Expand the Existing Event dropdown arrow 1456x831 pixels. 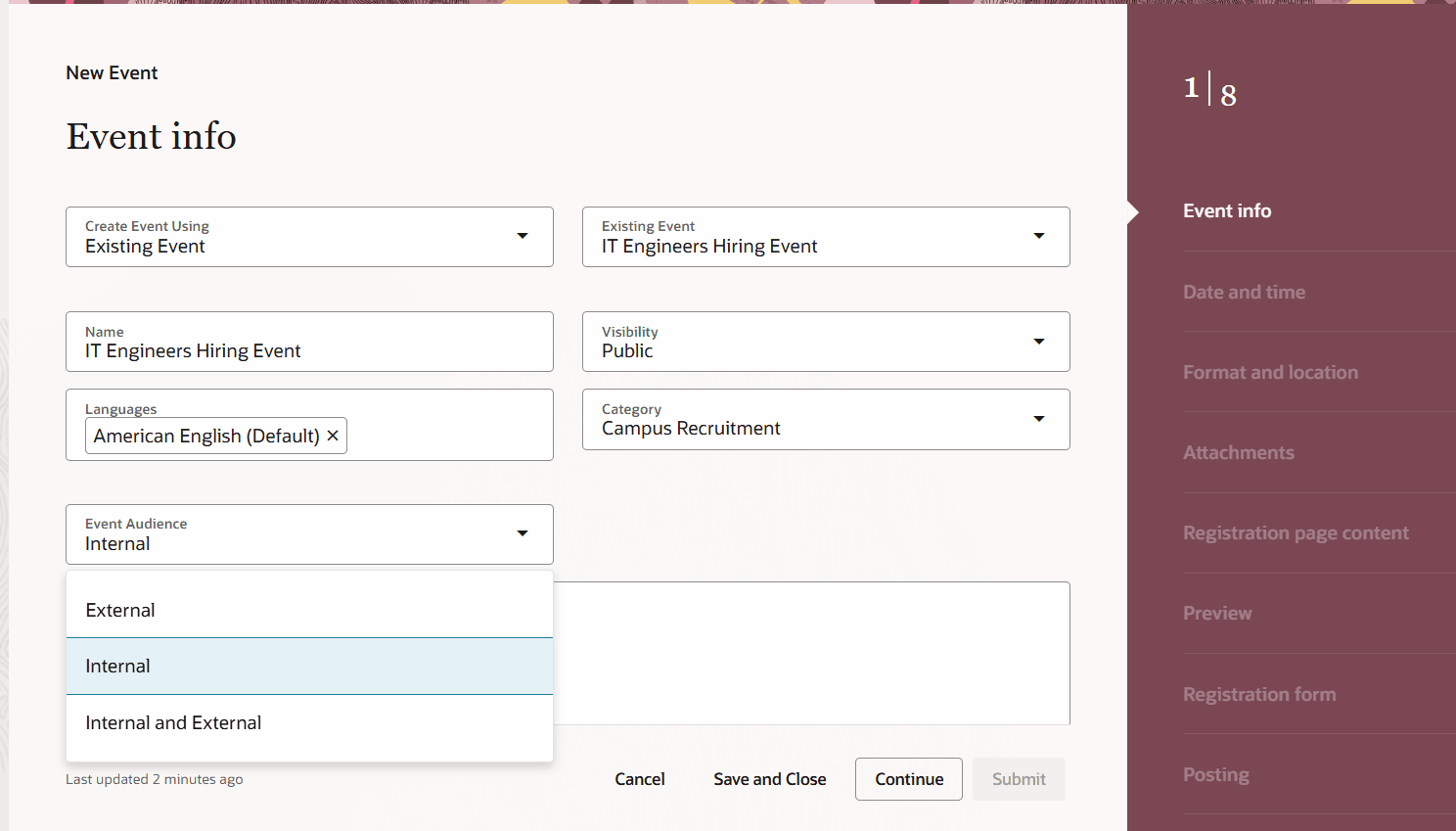point(1039,236)
